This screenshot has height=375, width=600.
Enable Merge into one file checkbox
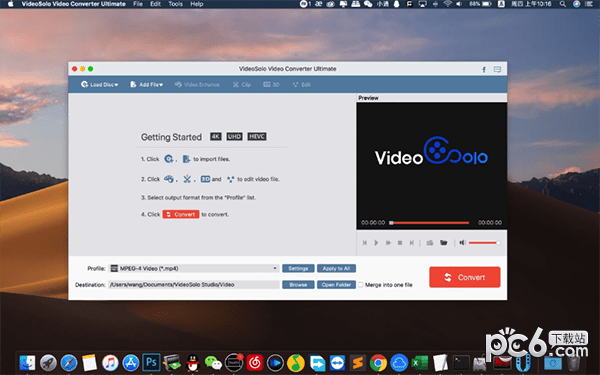pyautogui.click(x=360, y=285)
